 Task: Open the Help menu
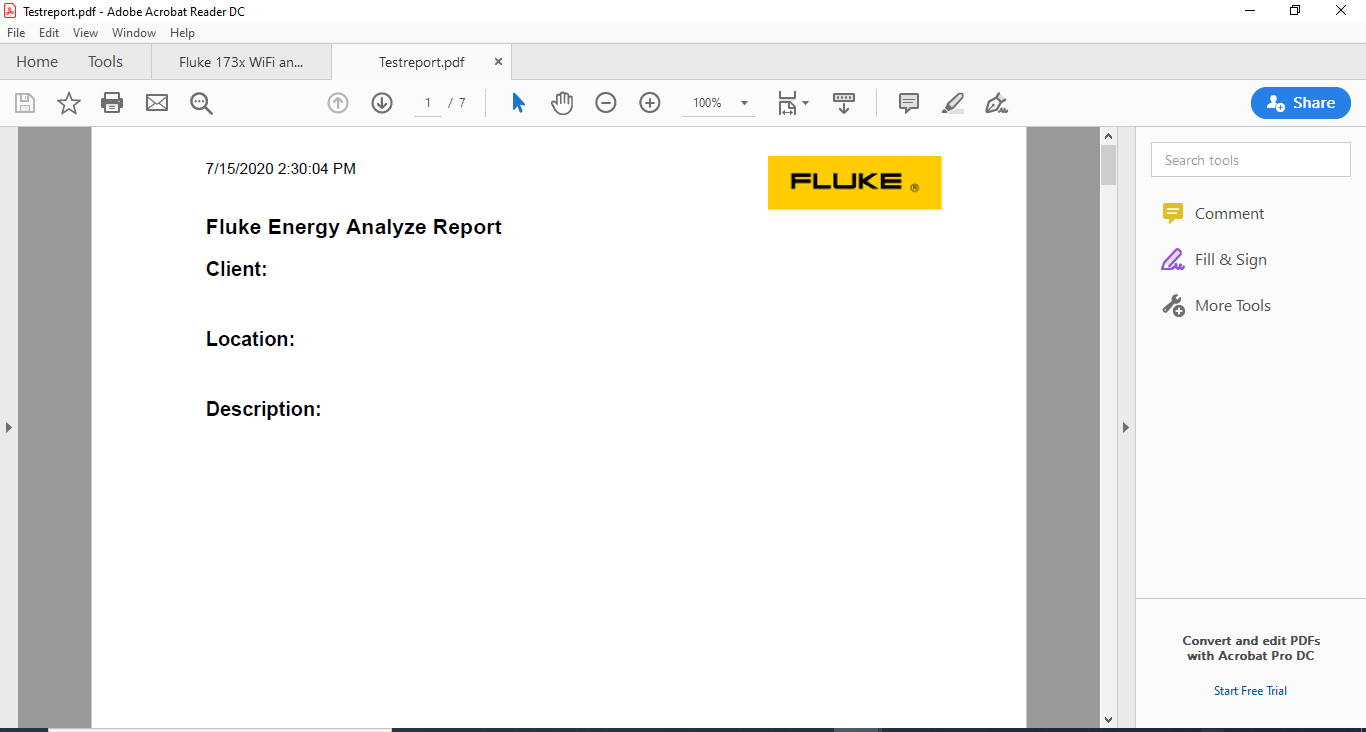pyautogui.click(x=182, y=33)
